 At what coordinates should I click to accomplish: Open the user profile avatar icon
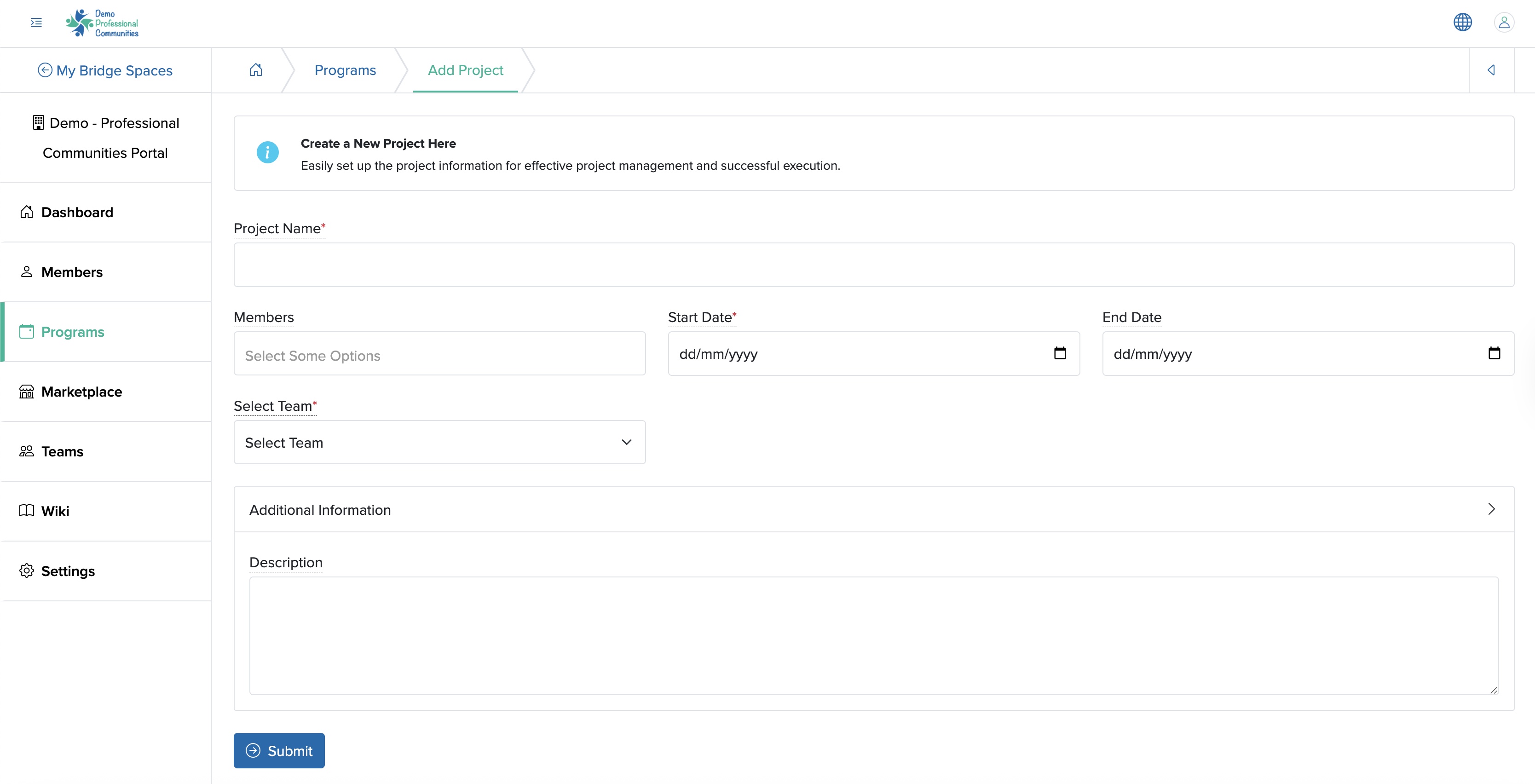pos(1504,23)
